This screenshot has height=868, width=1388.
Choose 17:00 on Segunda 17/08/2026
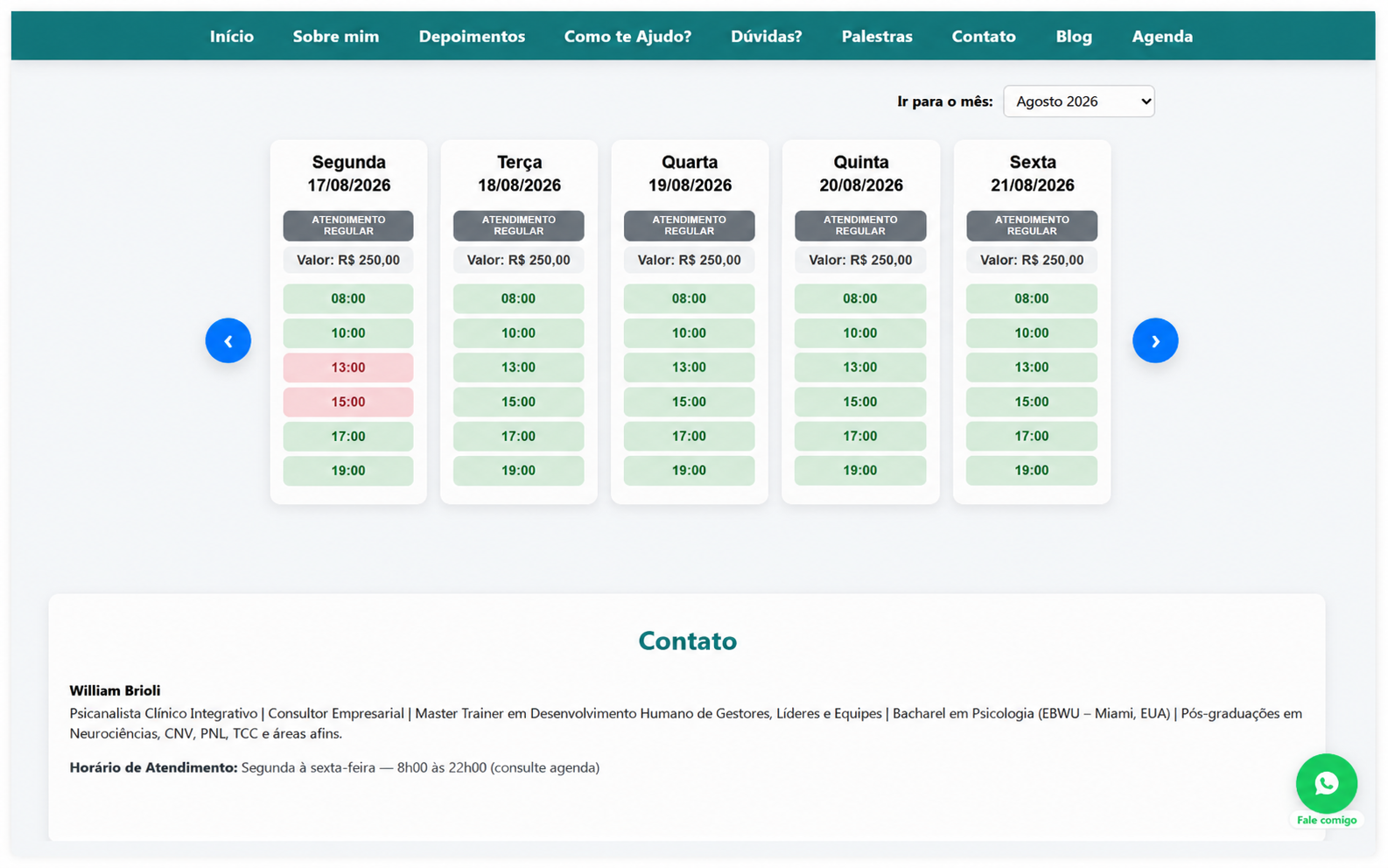(x=348, y=436)
